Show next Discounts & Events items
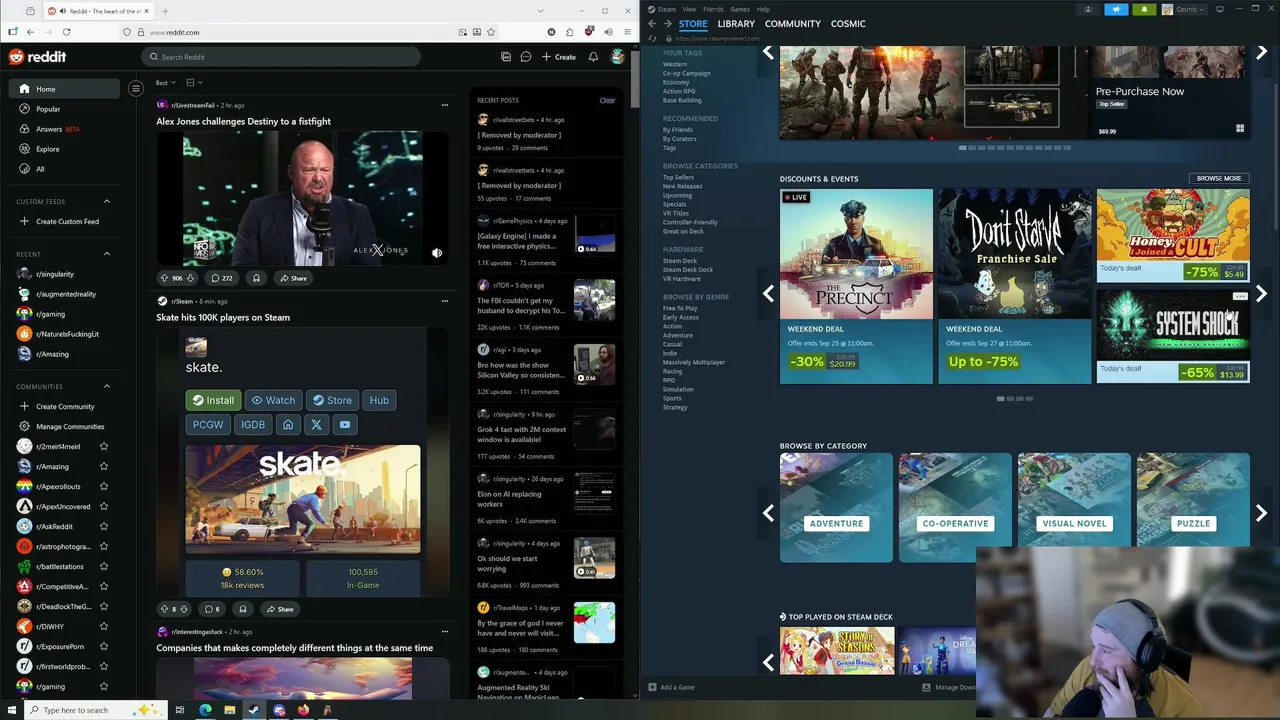Screen dimensions: 1280x720 (x=1261, y=294)
